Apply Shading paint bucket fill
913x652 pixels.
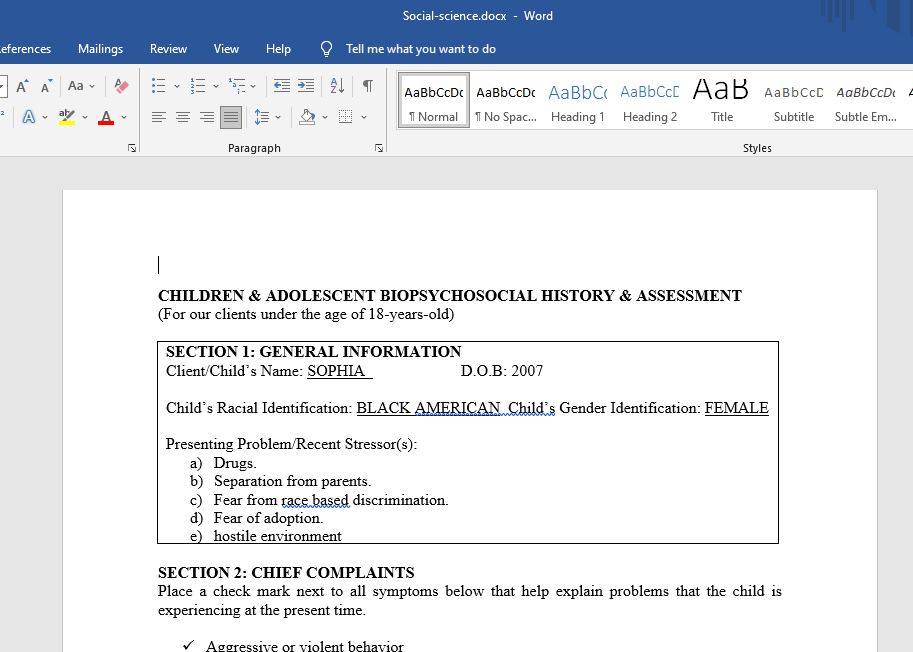click(x=307, y=117)
